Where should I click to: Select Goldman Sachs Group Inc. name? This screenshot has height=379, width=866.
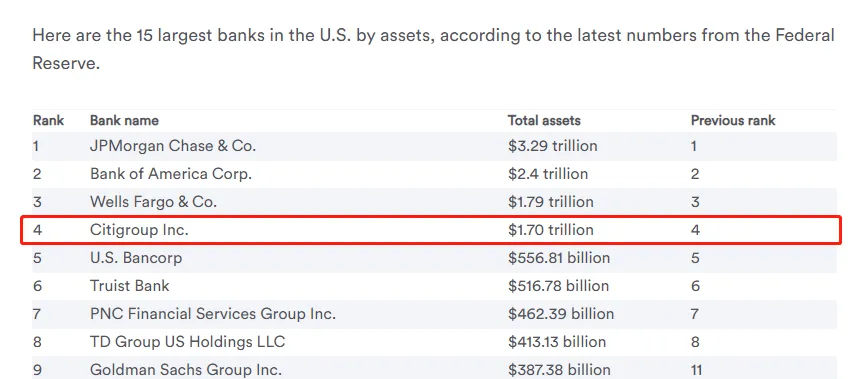(186, 370)
